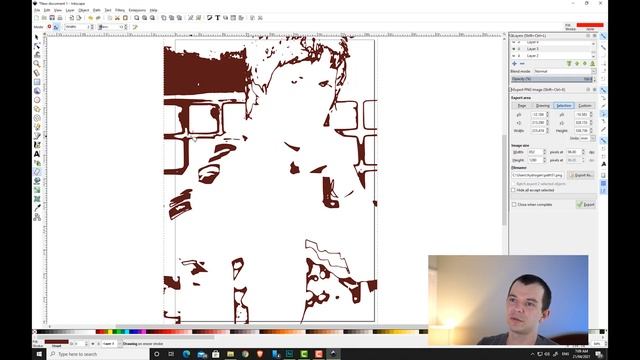Open Text and Font dialog icon
Screen dimensions: 640x360
point(218,18)
